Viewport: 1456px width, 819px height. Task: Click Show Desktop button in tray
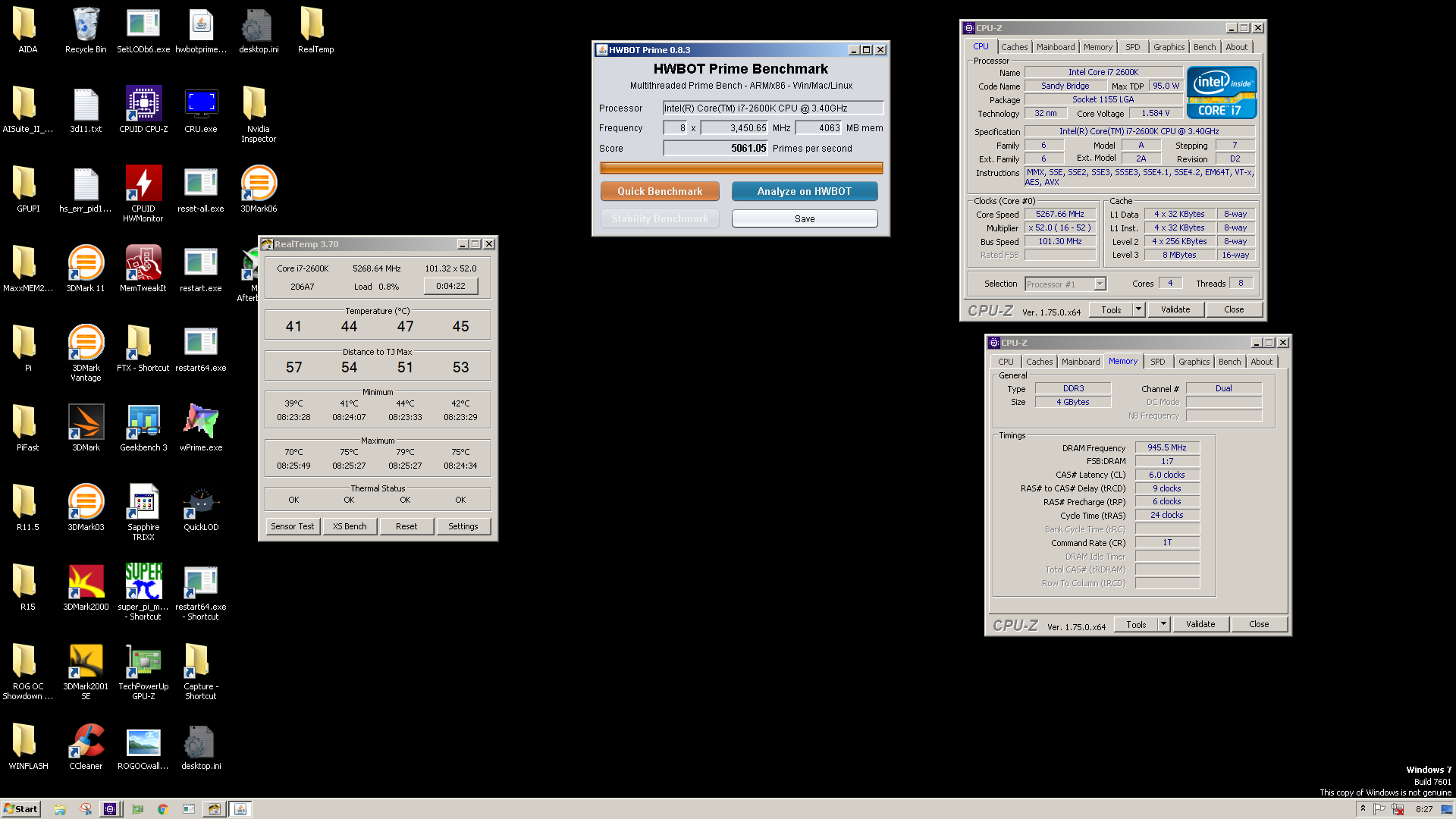[x=1447, y=809]
